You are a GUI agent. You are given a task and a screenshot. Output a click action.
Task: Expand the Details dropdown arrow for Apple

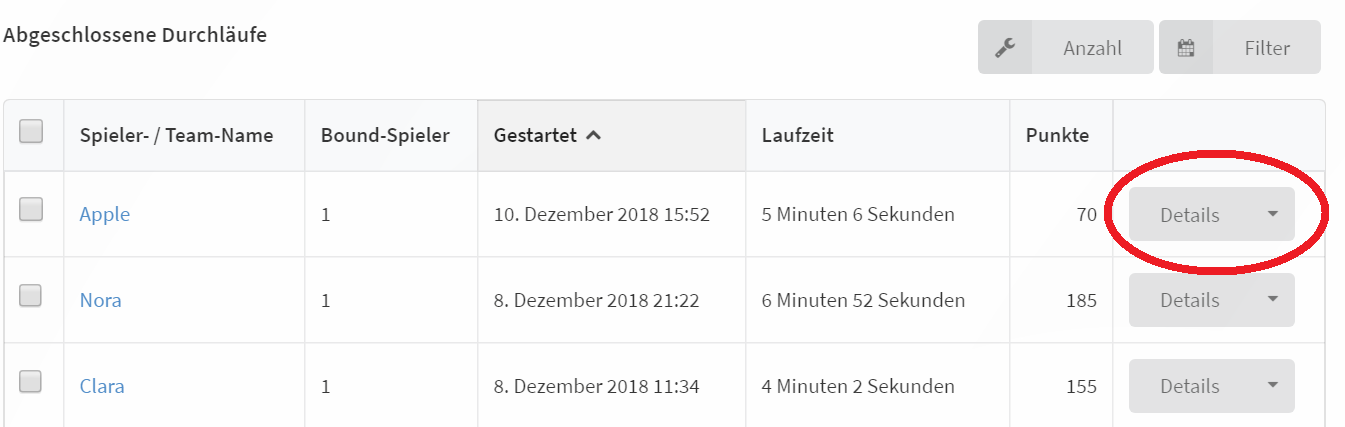(1272, 214)
